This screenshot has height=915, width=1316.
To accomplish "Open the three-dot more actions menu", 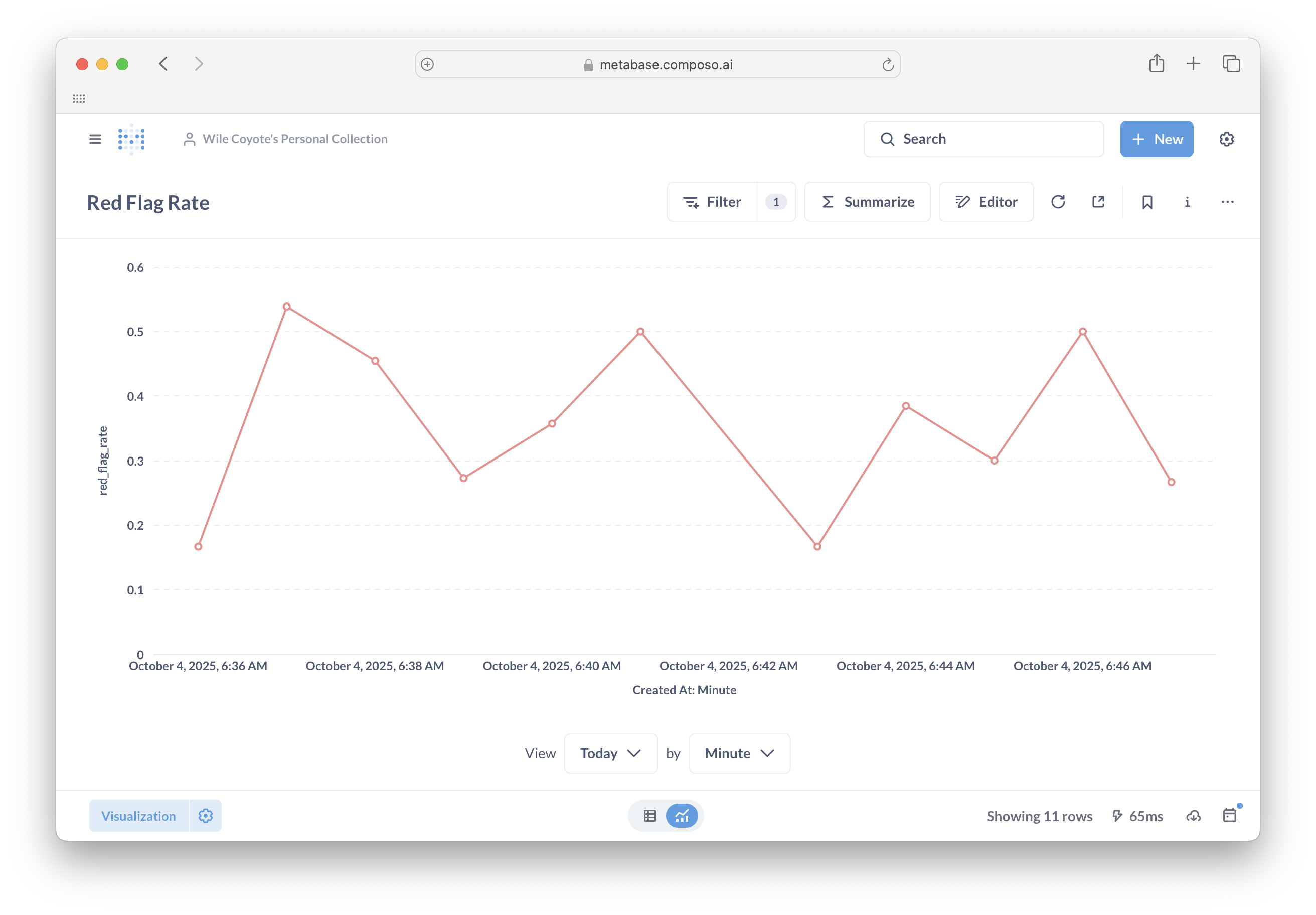I will click(1227, 202).
